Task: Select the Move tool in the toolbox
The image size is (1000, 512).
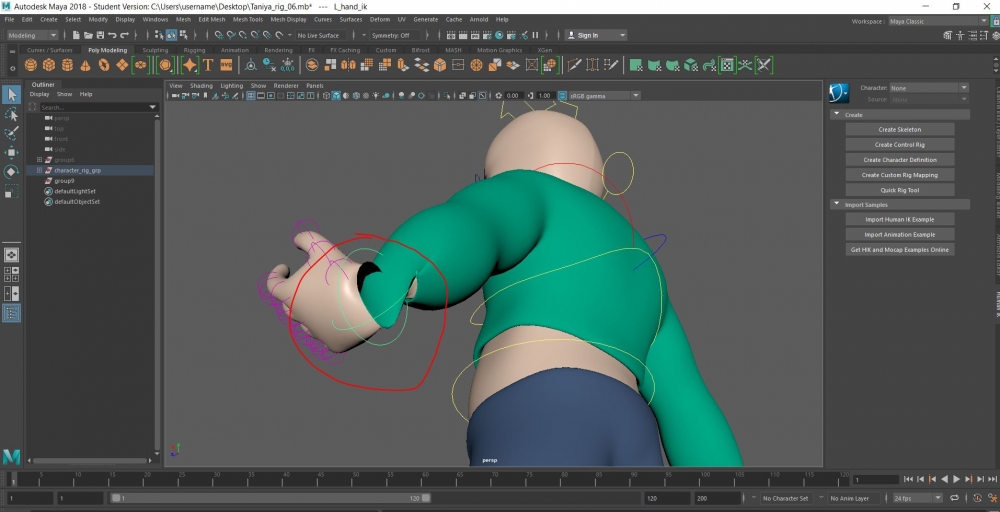Action: pyautogui.click(x=11, y=153)
